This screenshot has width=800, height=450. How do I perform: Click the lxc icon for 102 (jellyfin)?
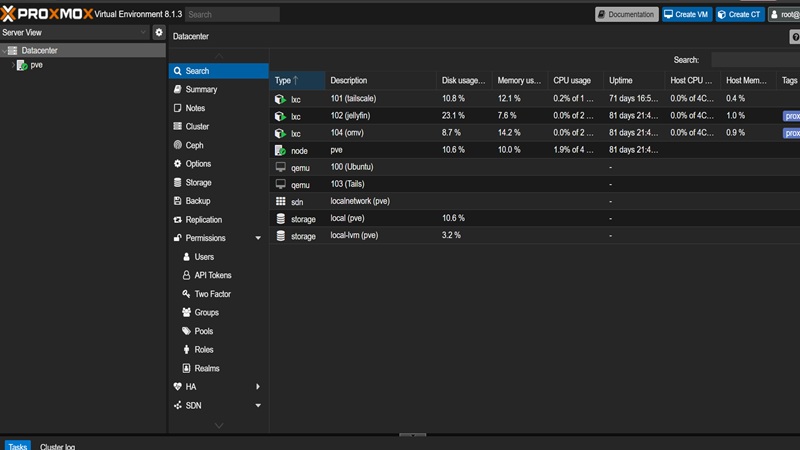[x=280, y=116]
